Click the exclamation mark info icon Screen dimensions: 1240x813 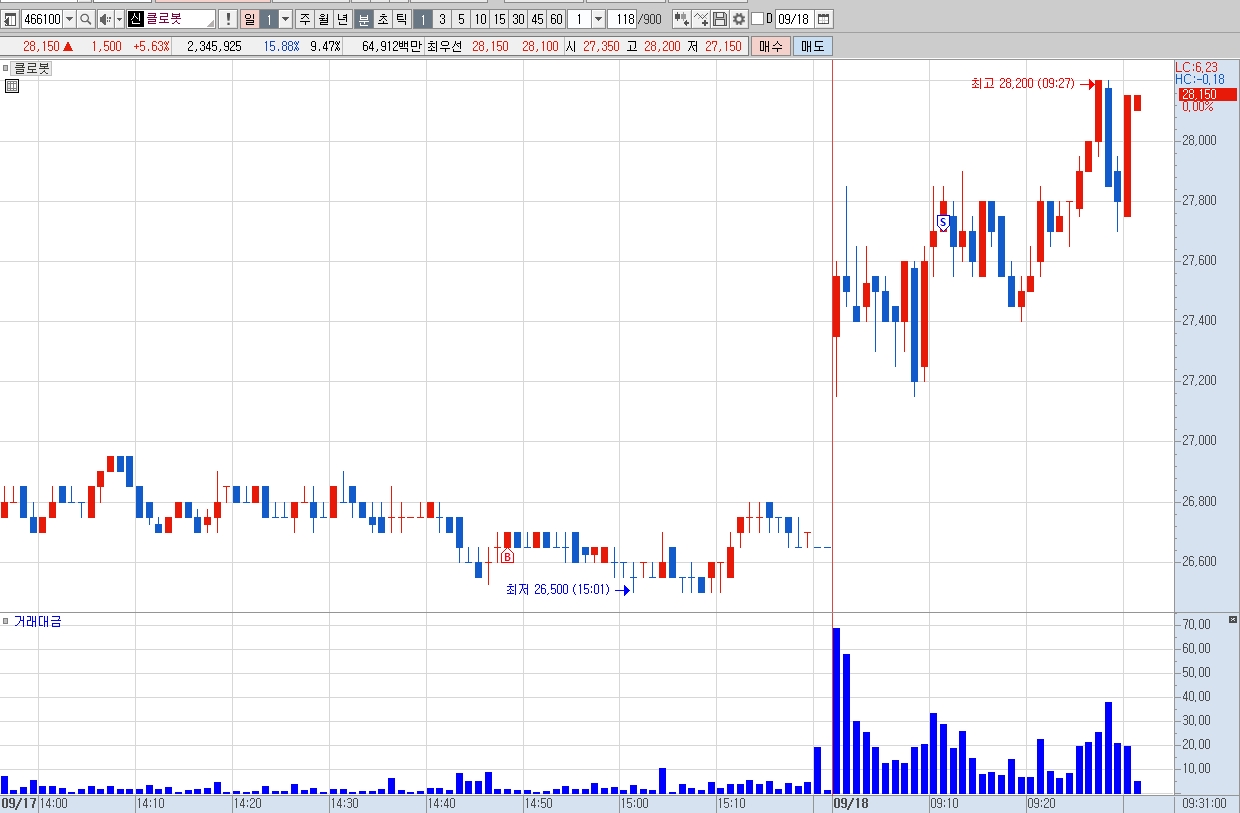[228, 19]
